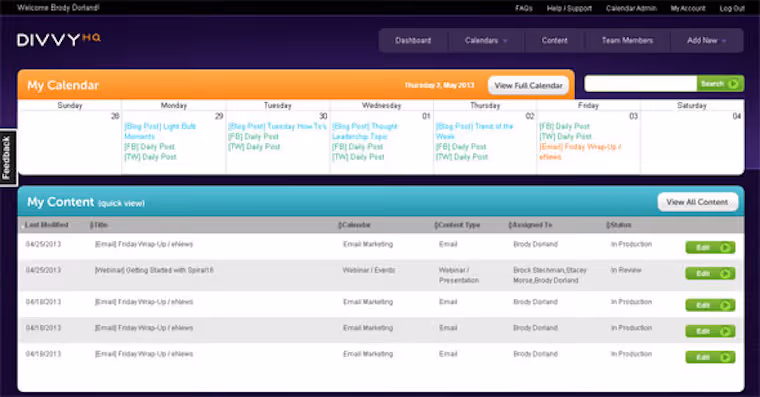Open Wednesday's Thought Leadership Topic post

tap(364, 131)
